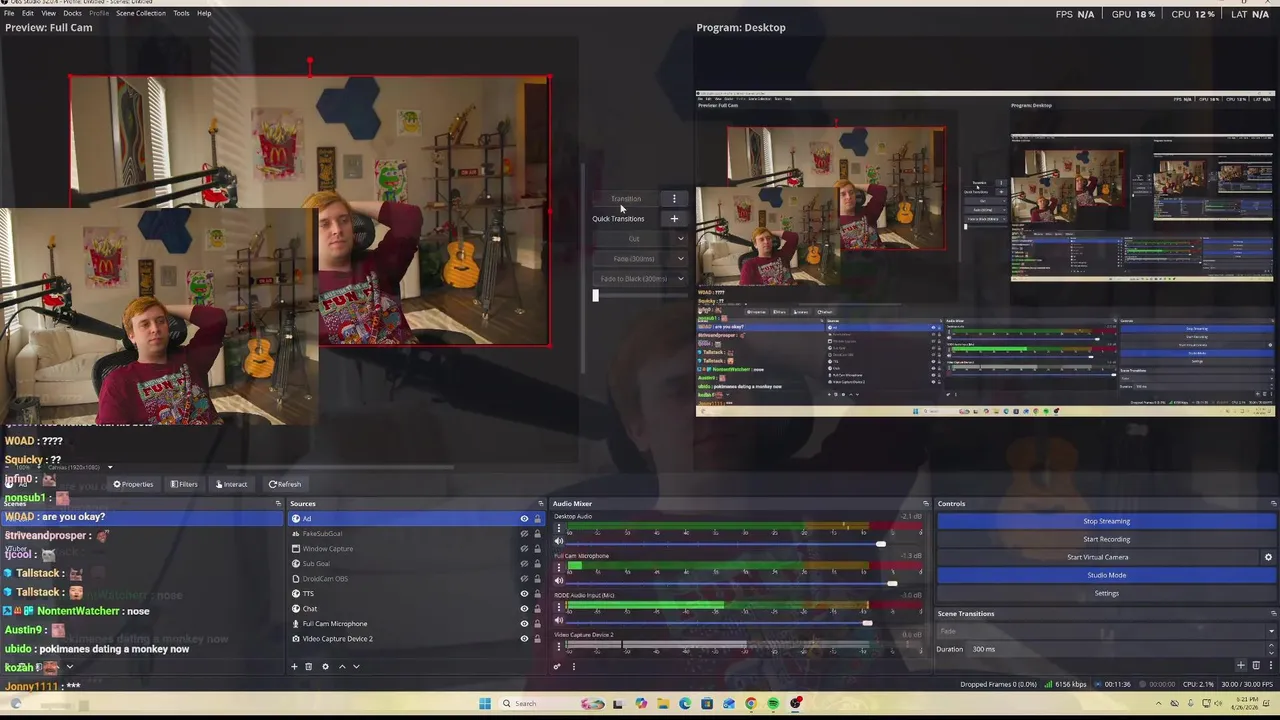Open scene transition properties dots
The height and width of the screenshot is (720, 1280).
1270,665
